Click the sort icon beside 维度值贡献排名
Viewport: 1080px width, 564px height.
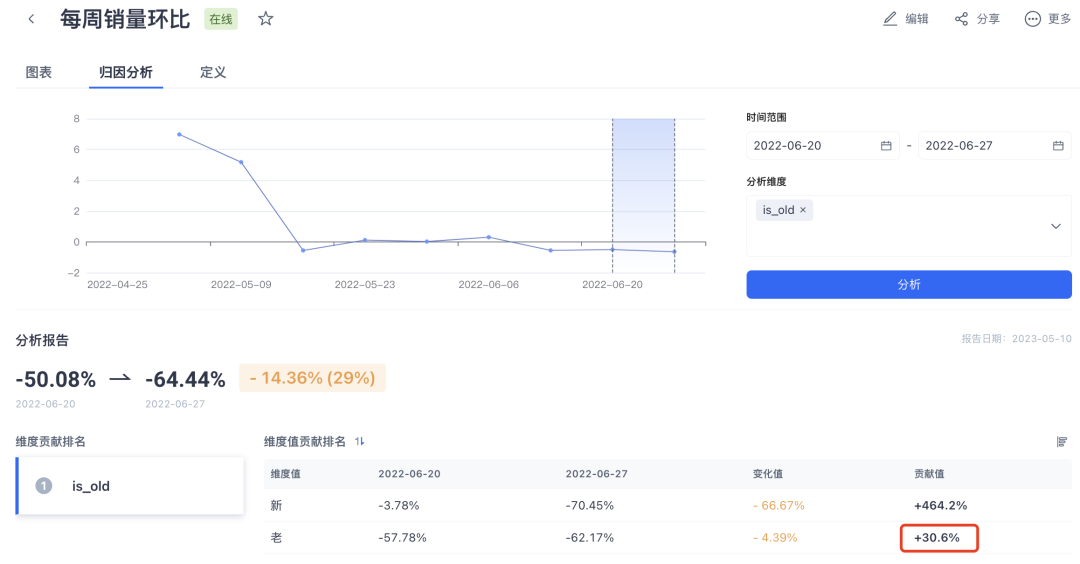pyautogui.click(x=360, y=441)
